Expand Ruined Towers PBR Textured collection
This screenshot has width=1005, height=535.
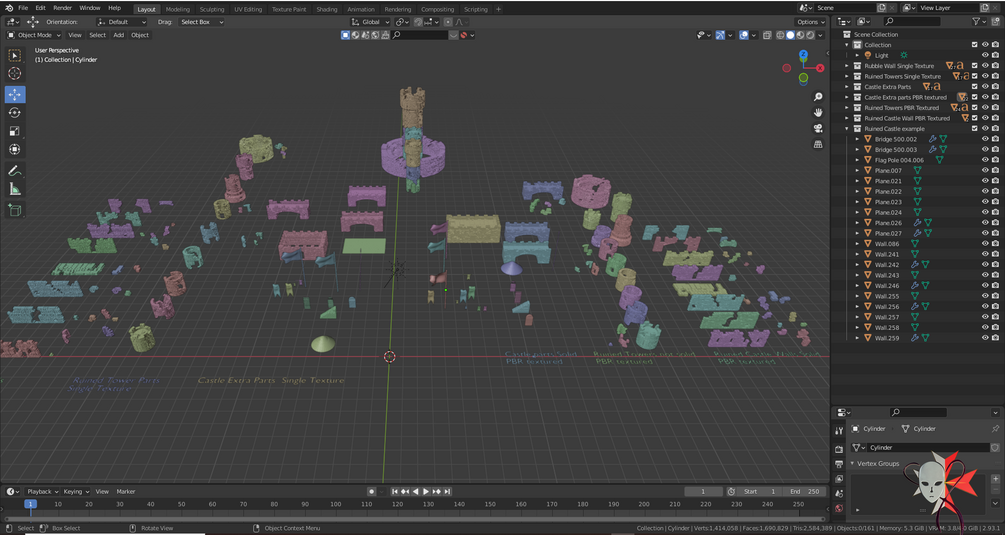point(847,108)
